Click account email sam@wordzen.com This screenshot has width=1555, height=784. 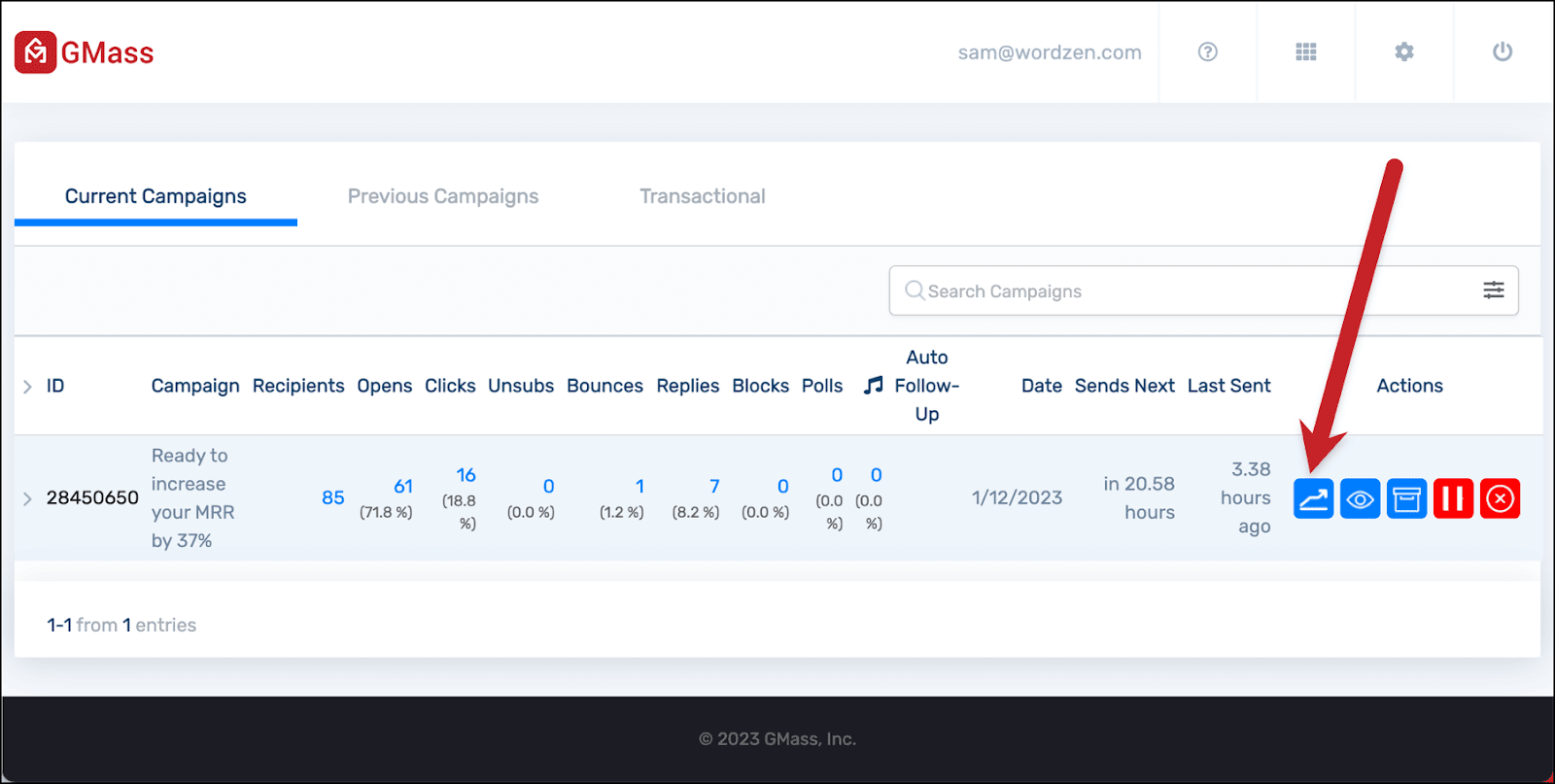click(x=1050, y=52)
